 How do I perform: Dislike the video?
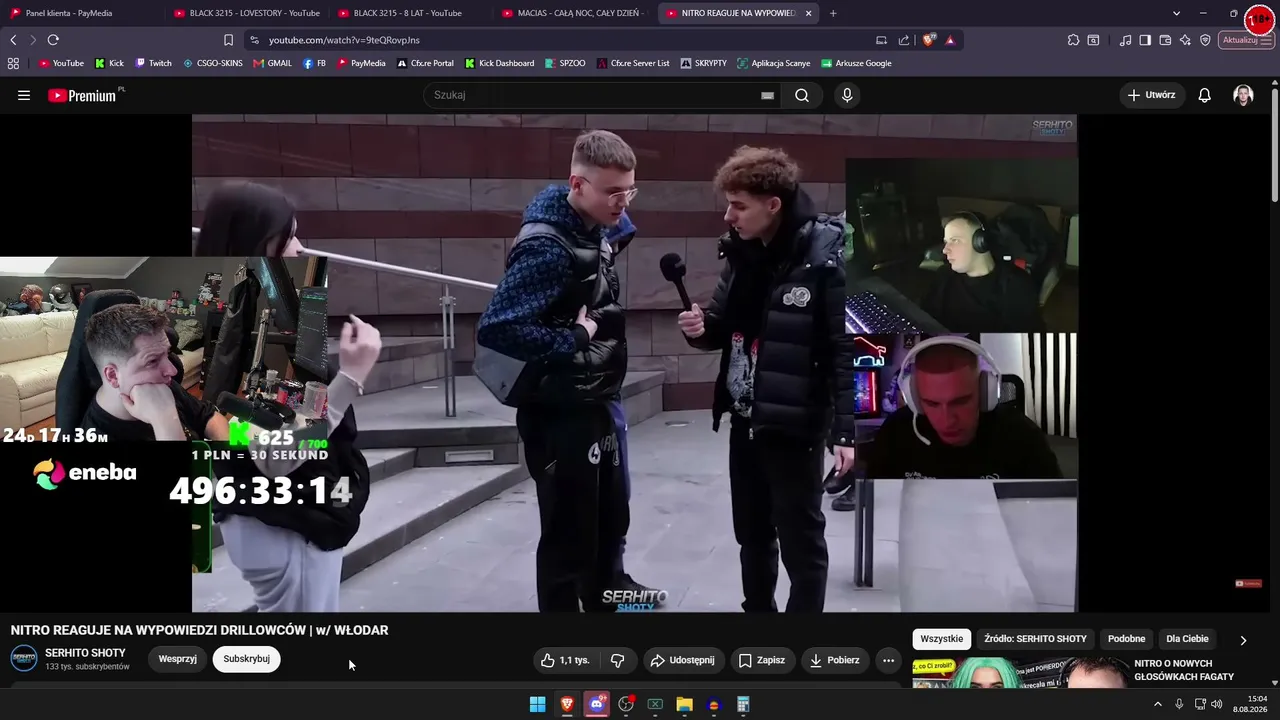click(617, 660)
